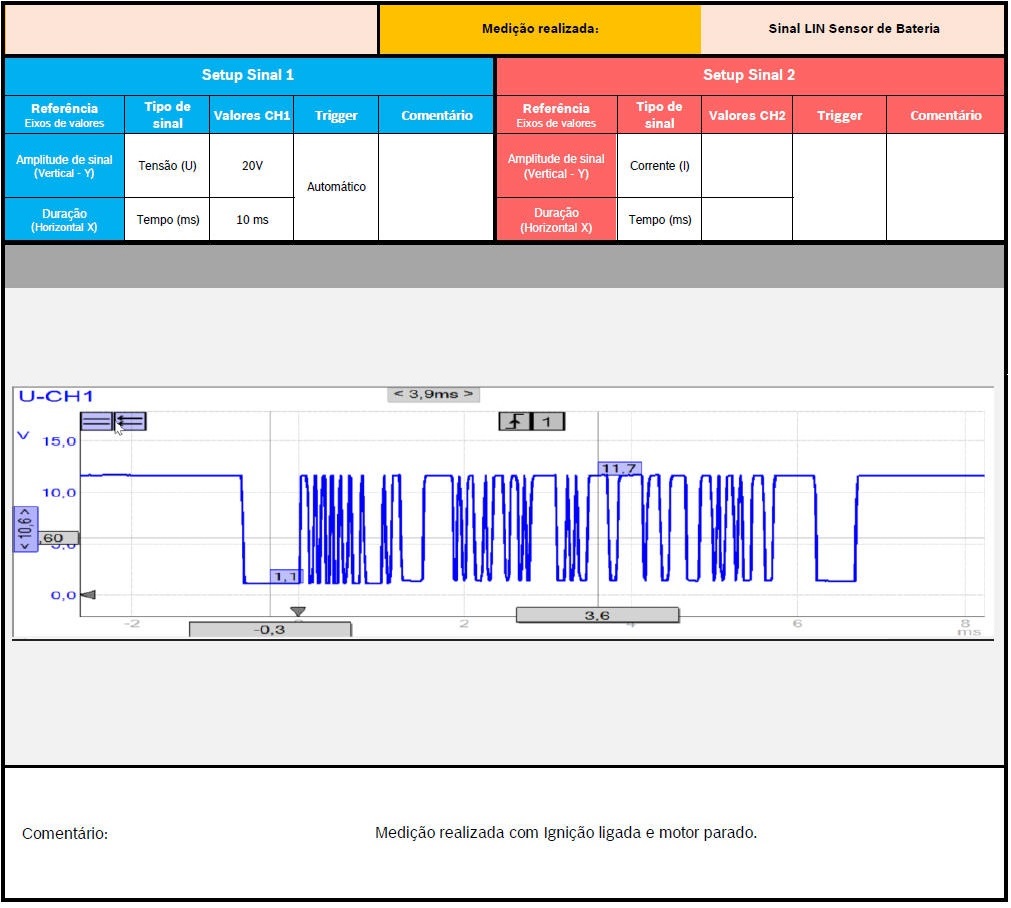1011x908 pixels.
Task: Select the -0,3 time cursor handle
Action: [270, 629]
